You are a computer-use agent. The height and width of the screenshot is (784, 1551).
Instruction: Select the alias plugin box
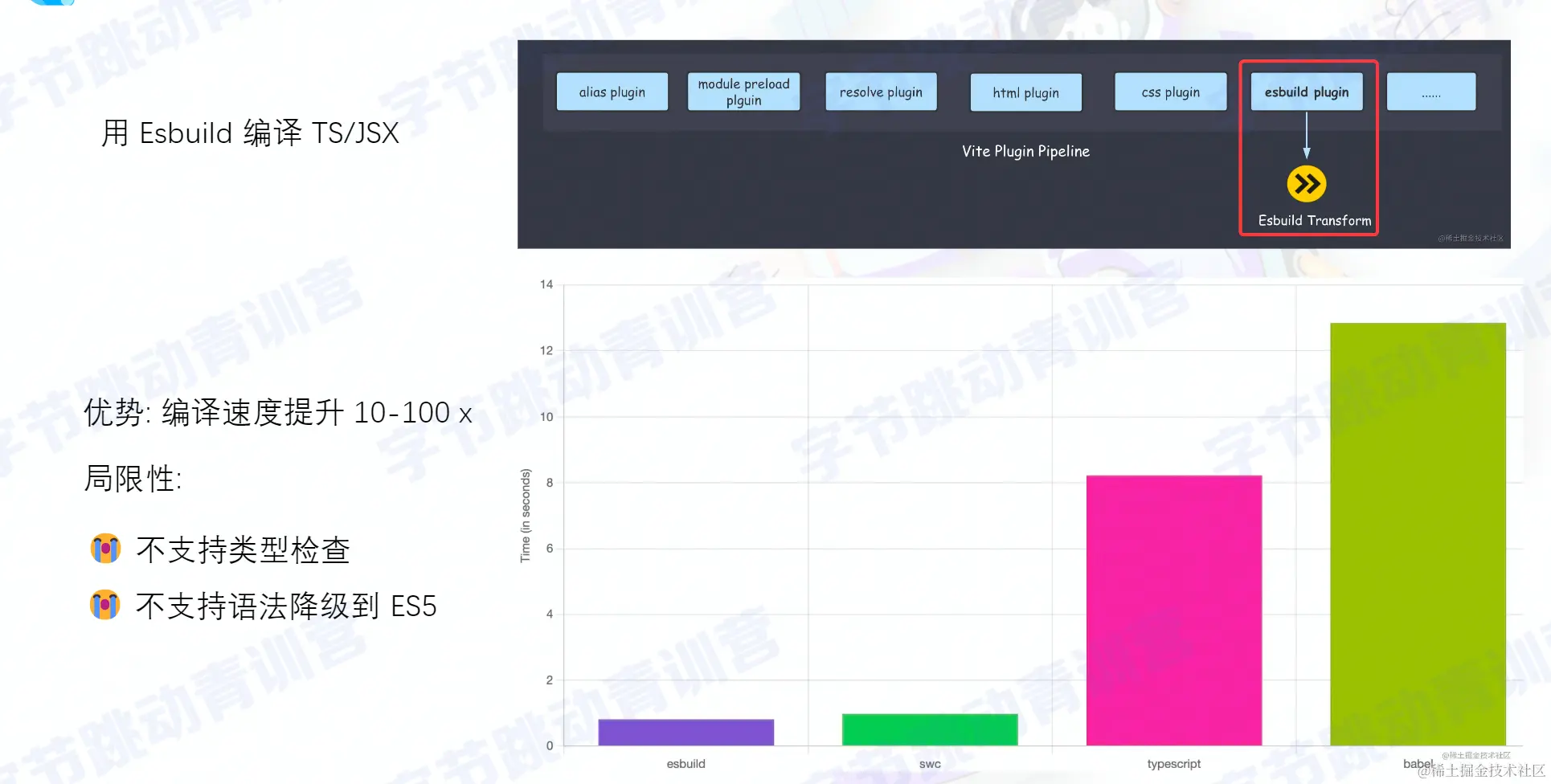point(612,92)
